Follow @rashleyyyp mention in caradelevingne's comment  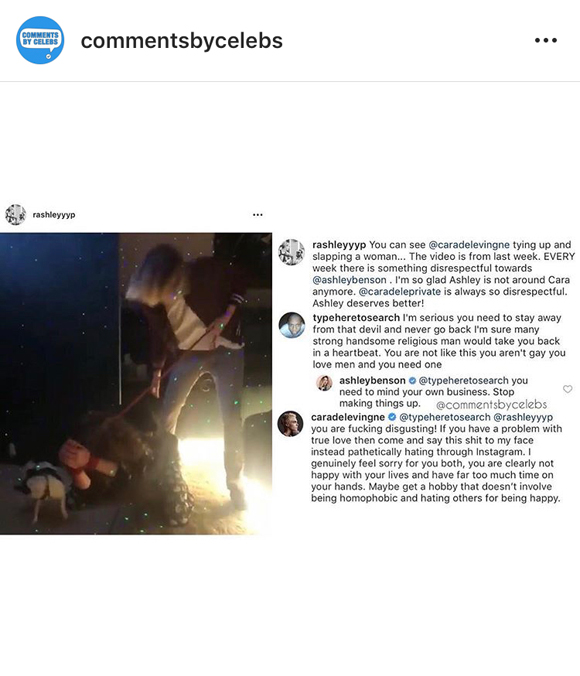click(x=523, y=417)
